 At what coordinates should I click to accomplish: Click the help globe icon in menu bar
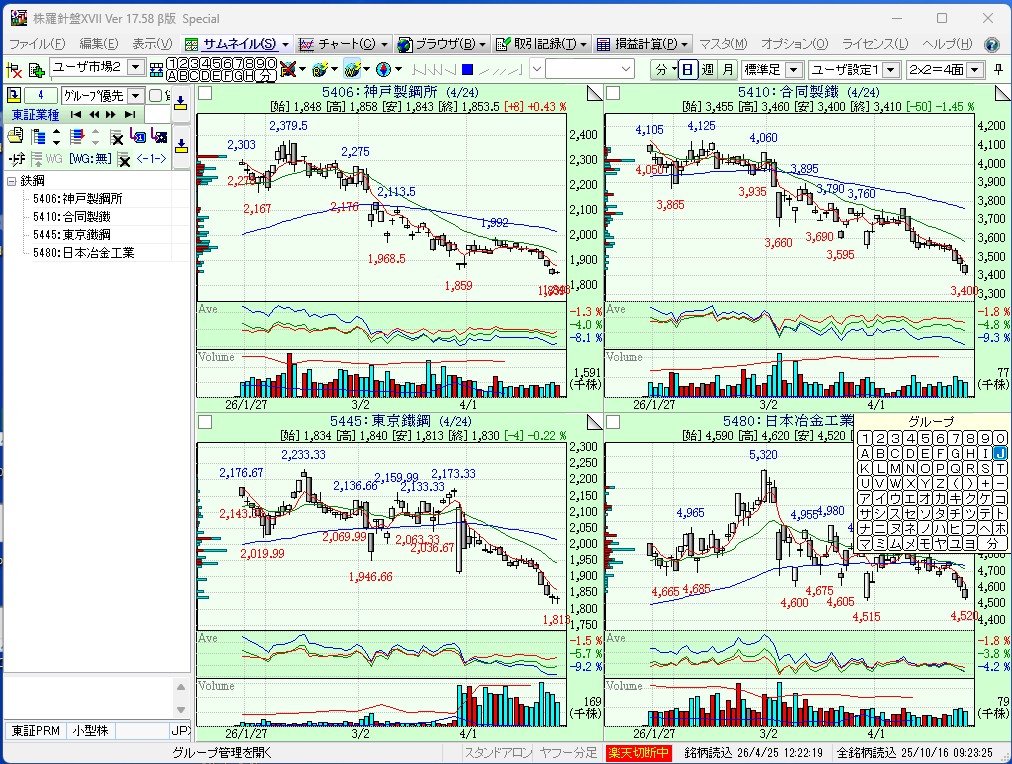(x=991, y=44)
